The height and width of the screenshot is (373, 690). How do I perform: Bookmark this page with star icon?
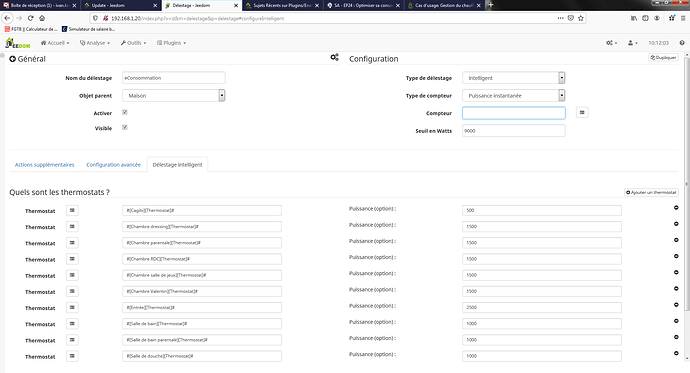click(x=580, y=18)
